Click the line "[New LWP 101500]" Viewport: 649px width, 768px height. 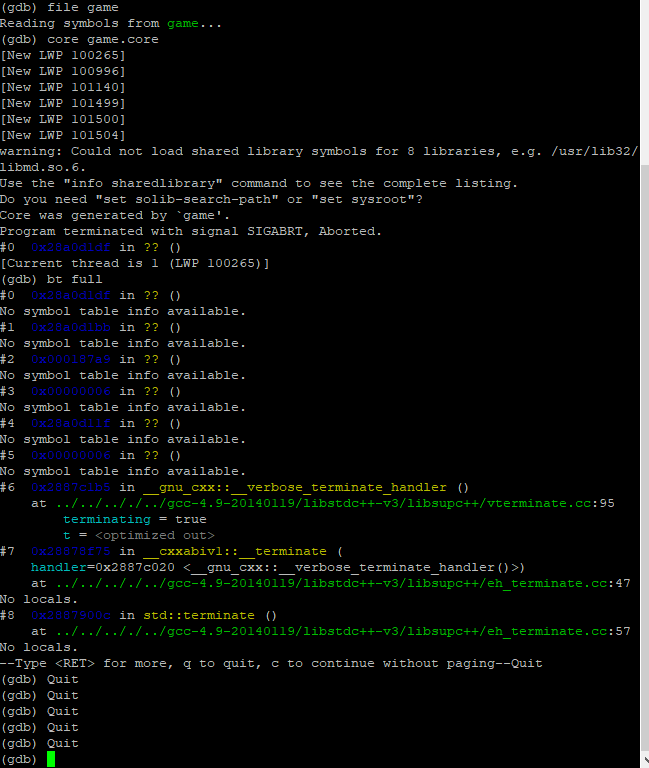pos(63,120)
